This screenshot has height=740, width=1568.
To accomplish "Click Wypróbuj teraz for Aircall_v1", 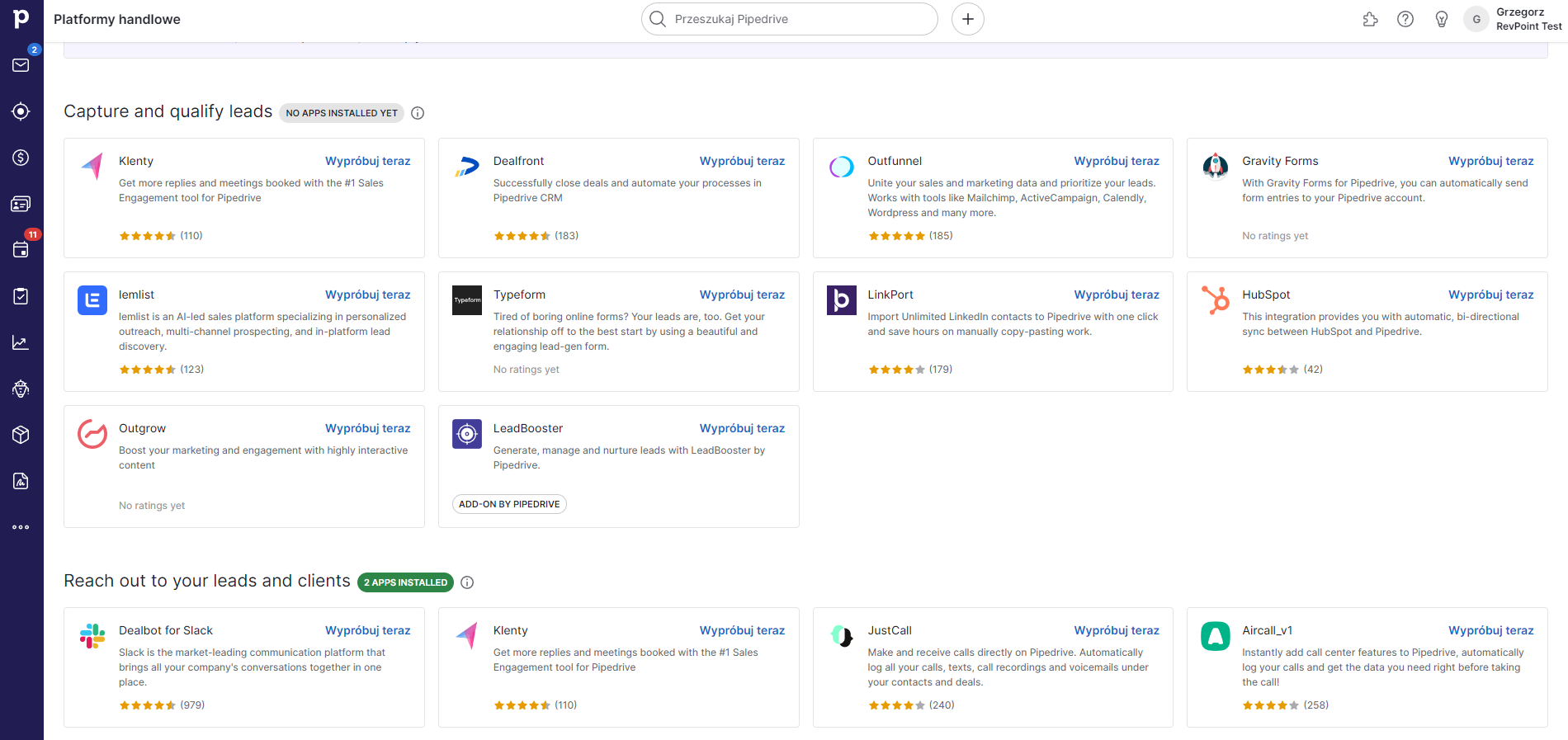I will [1491, 630].
